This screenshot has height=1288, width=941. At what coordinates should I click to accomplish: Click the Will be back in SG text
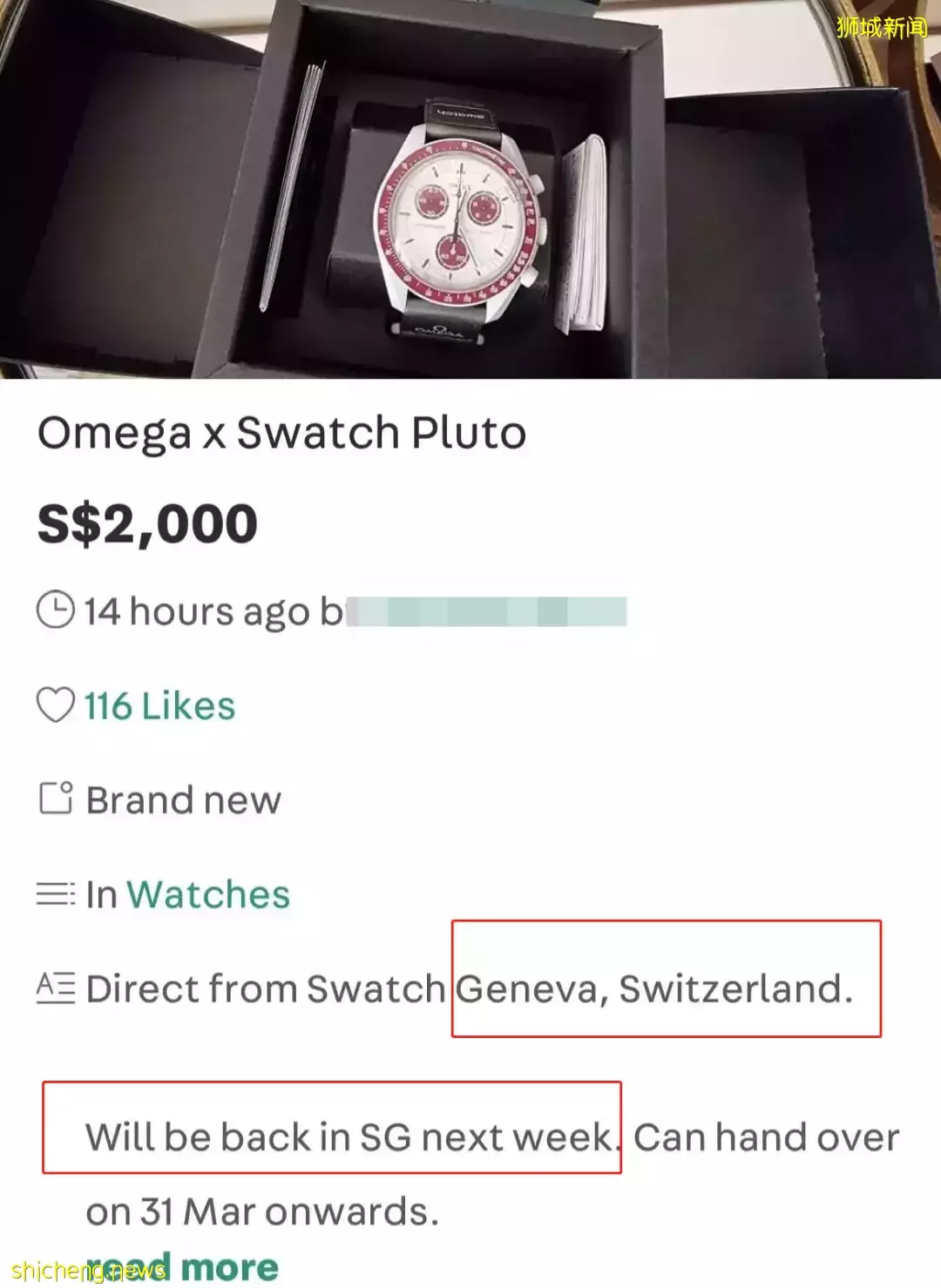[x=349, y=1136]
